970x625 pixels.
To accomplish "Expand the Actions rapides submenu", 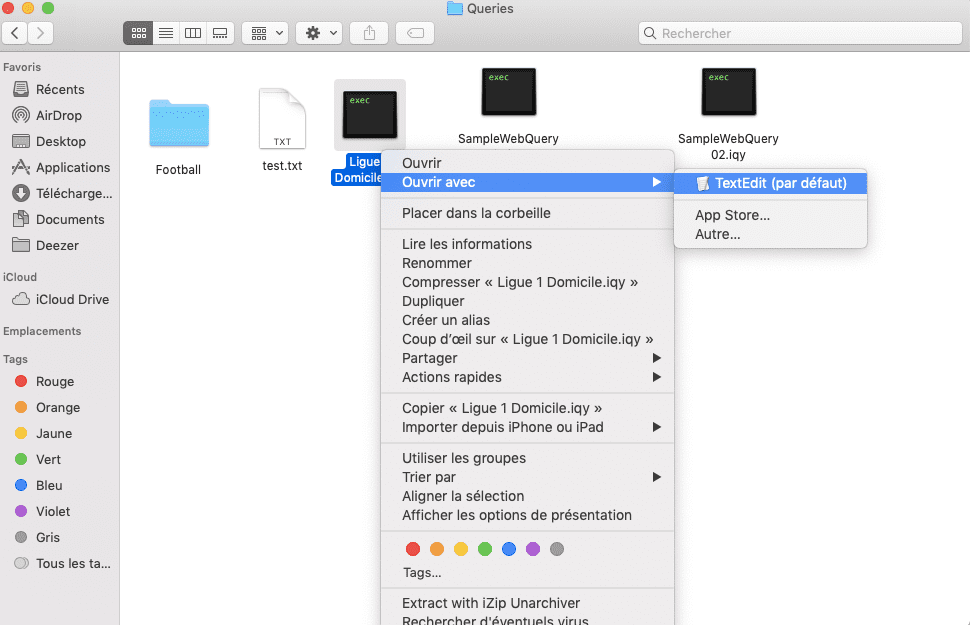I will (527, 377).
